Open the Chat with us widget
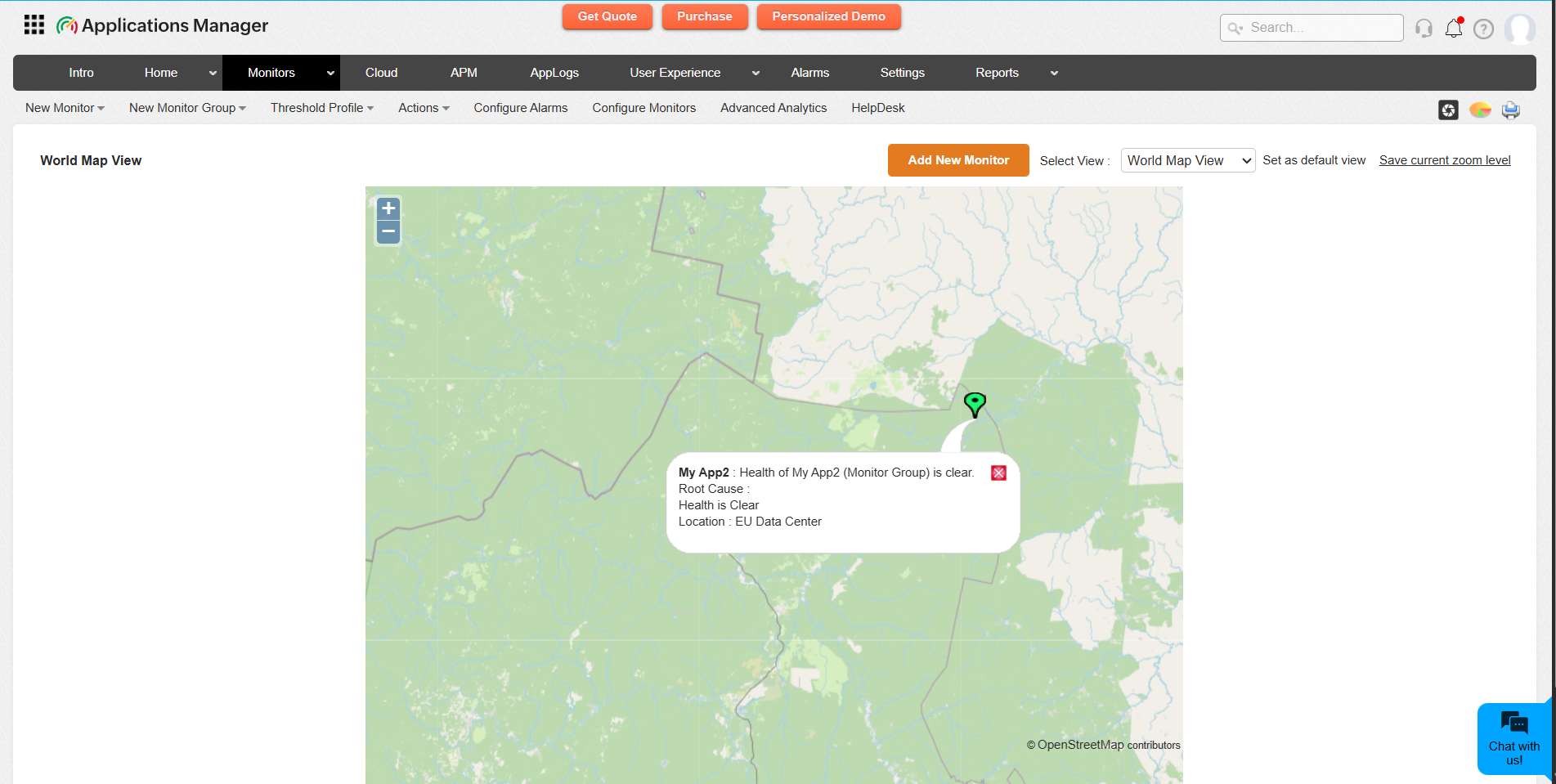 pyautogui.click(x=1513, y=738)
